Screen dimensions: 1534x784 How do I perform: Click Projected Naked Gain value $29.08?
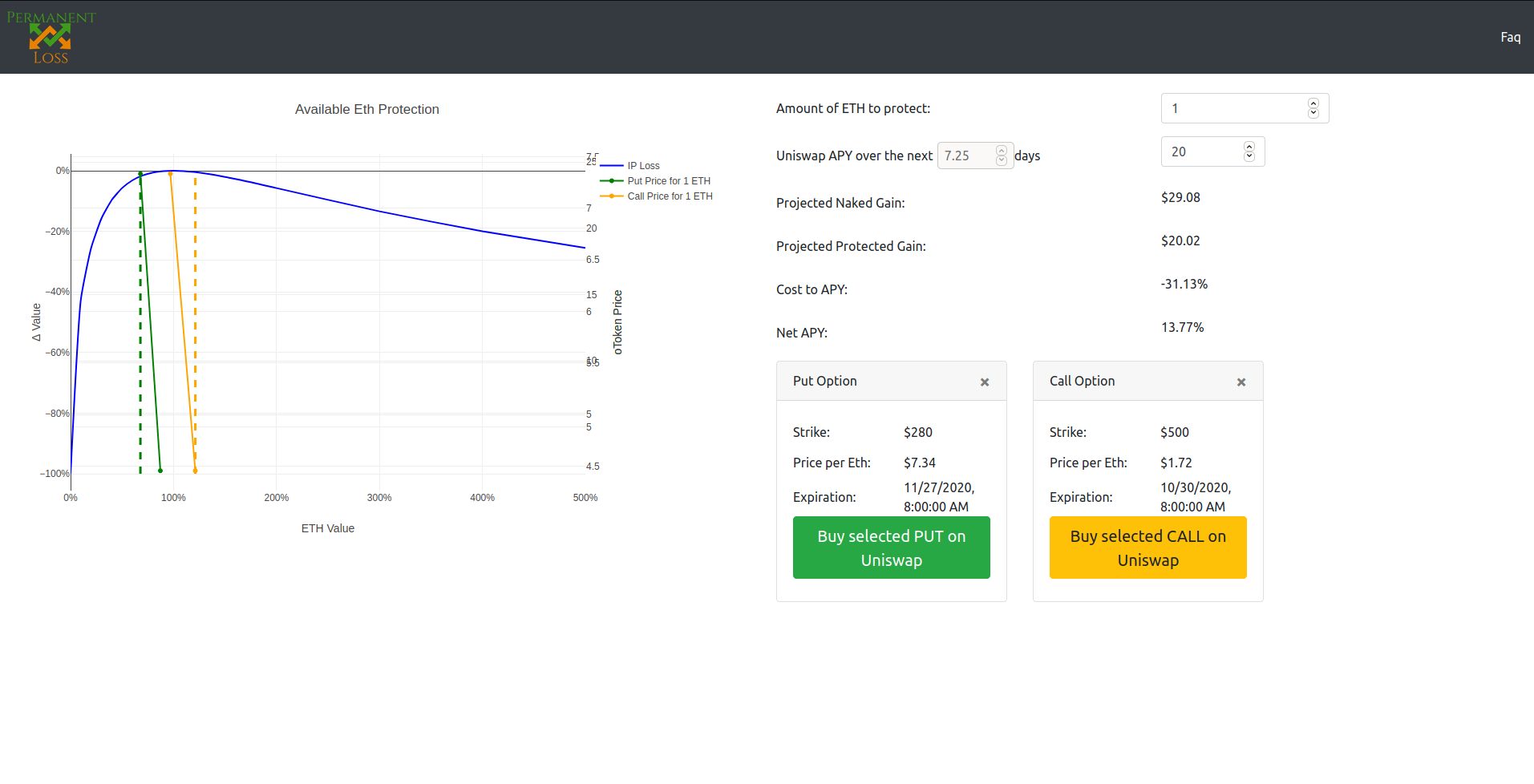[1180, 197]
